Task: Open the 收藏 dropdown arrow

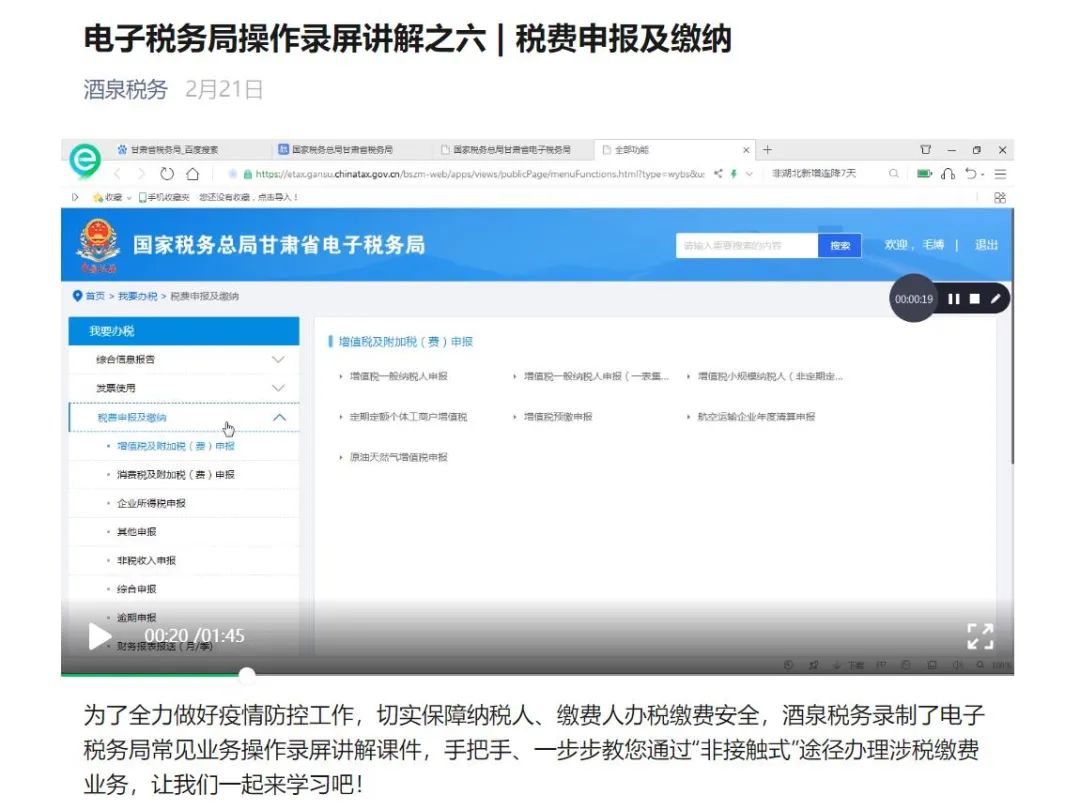Action: pos(129,198)
